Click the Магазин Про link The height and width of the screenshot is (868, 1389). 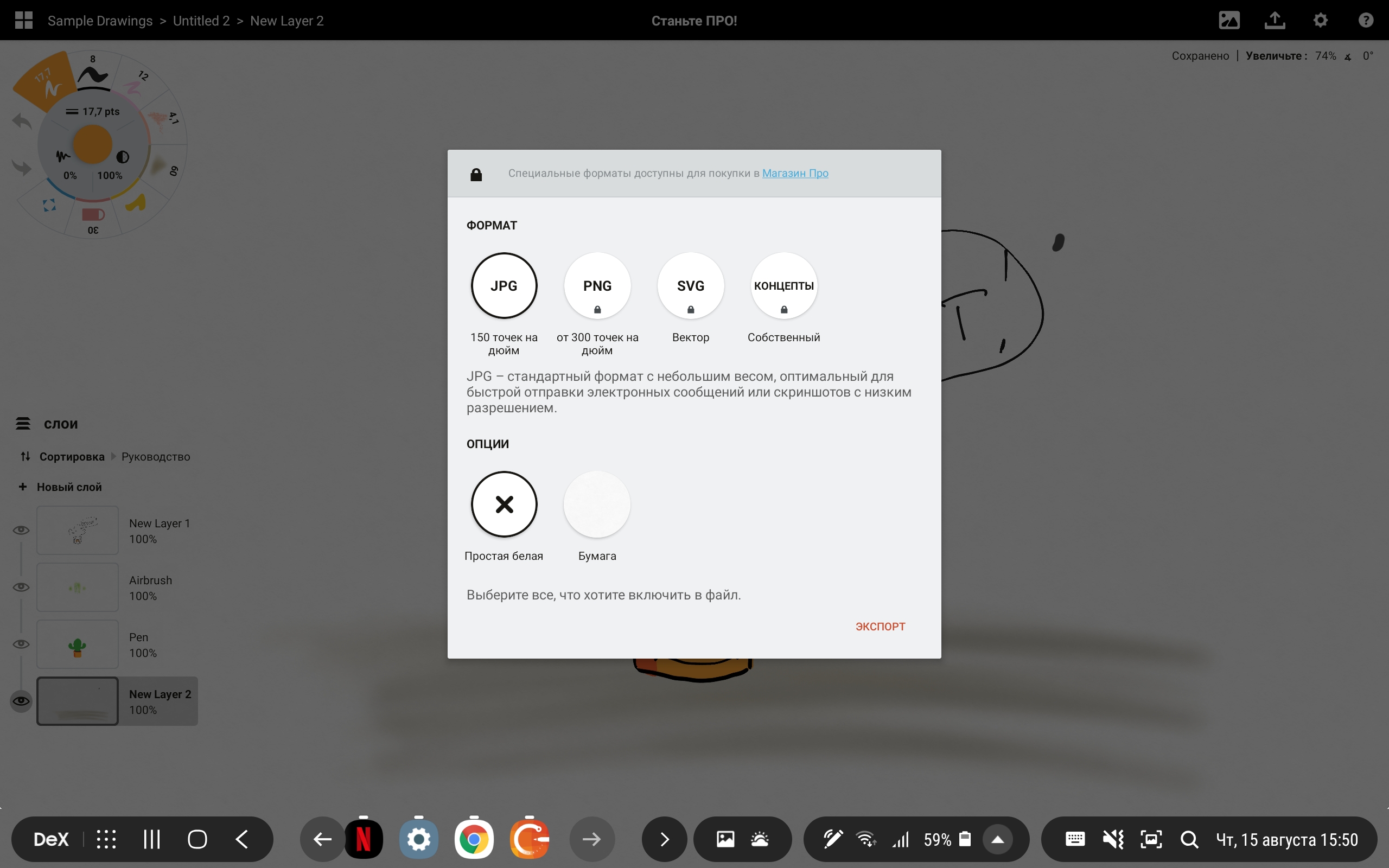click(x=795, y=174)
